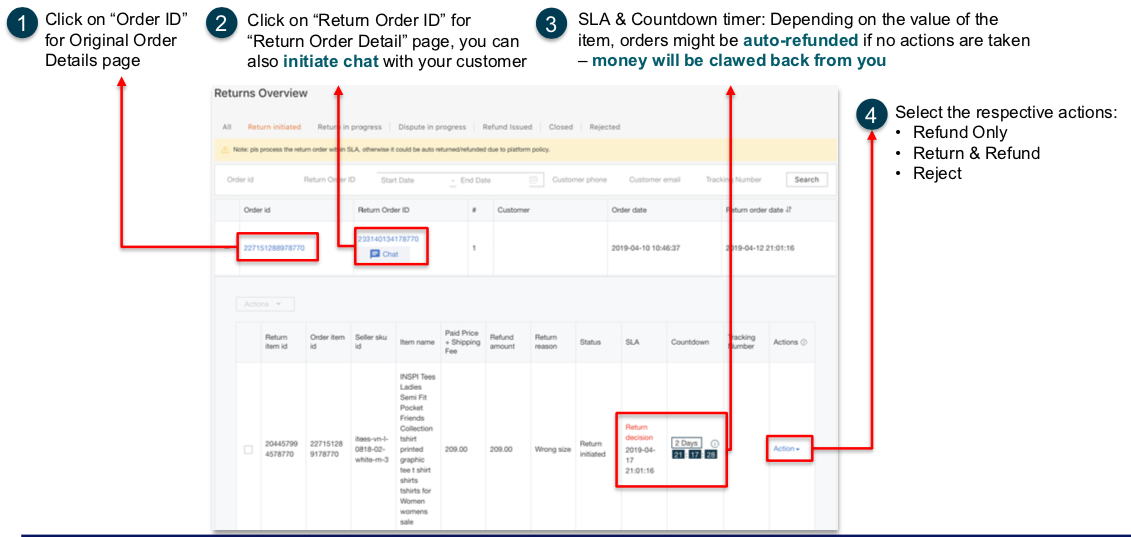Switch to the Closed tab
1131x537 pixels.
561,127
